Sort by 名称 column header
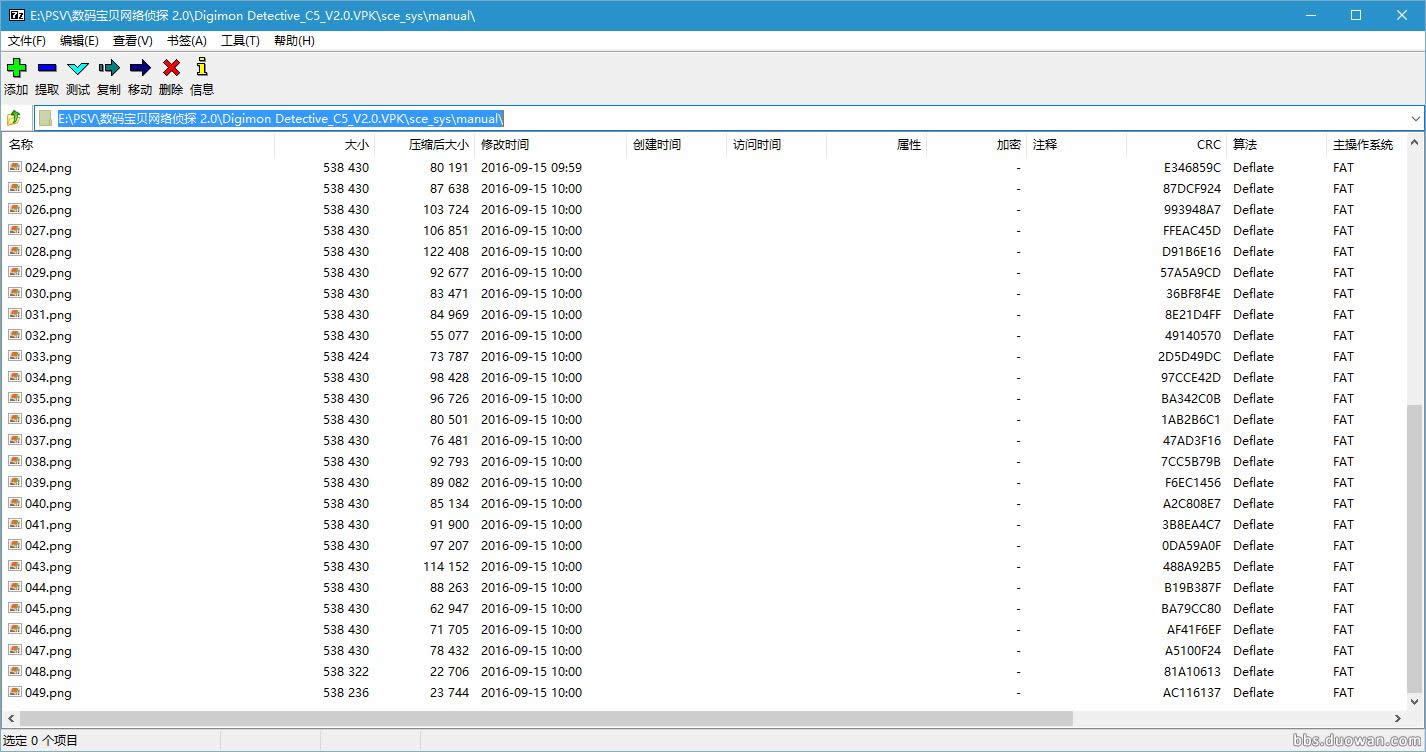1426x752 pixels. (21, 145)
